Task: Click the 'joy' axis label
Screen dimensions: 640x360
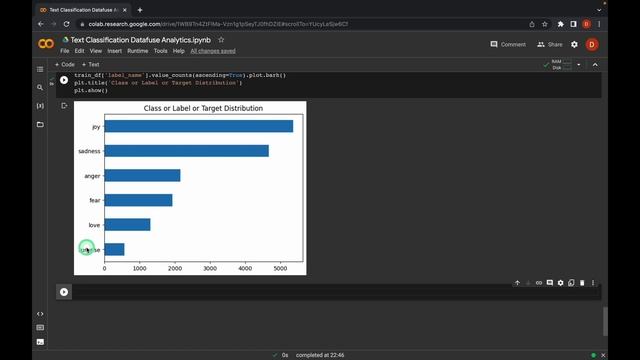Action: tap(96, 127)
